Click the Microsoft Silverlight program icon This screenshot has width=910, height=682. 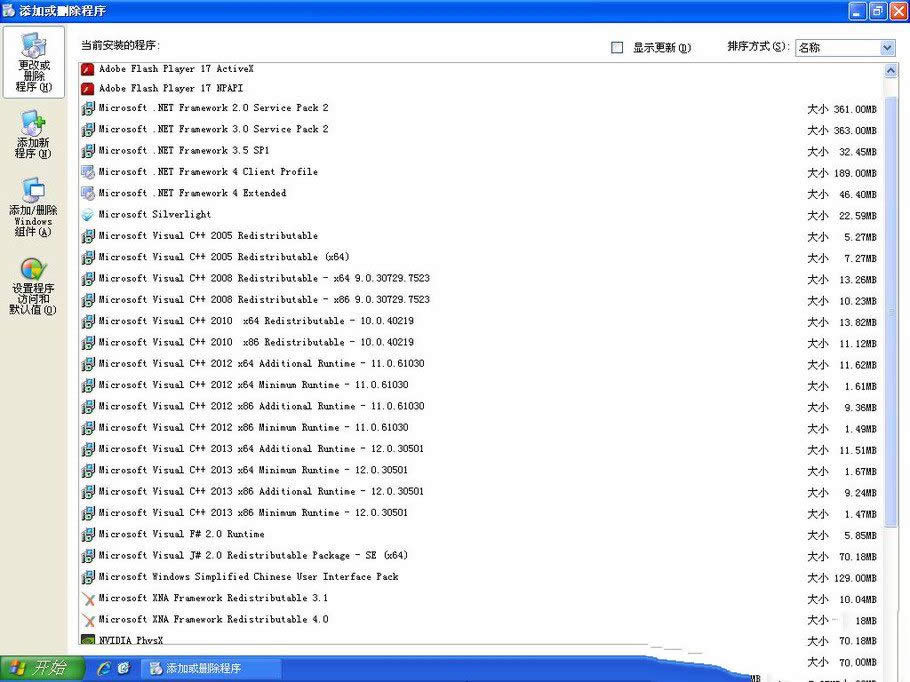click(x=88, y=214)
